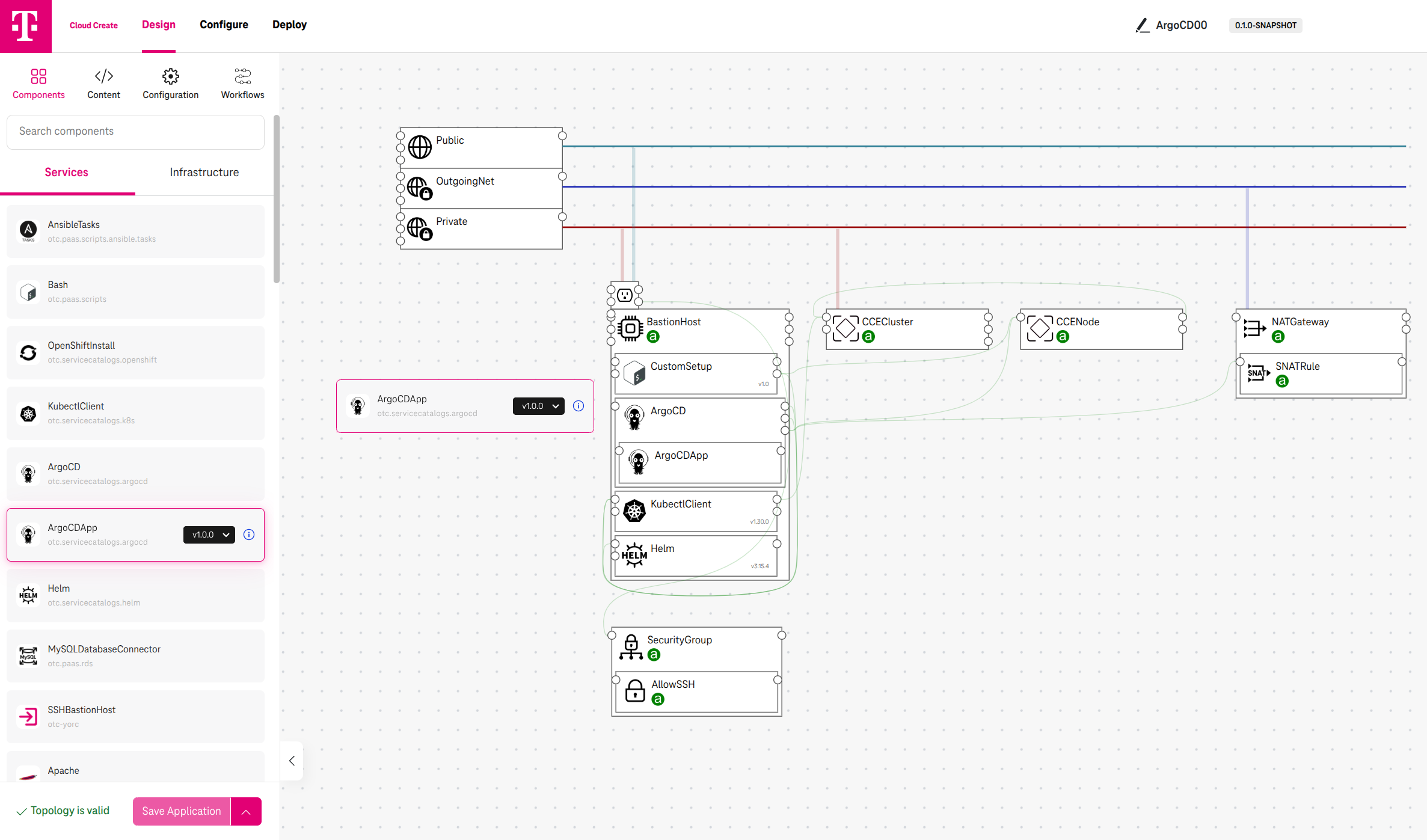1427x840 pixels.
Task: Click the green 'a' badge under CCECluster
Action: tap(868, 337)
